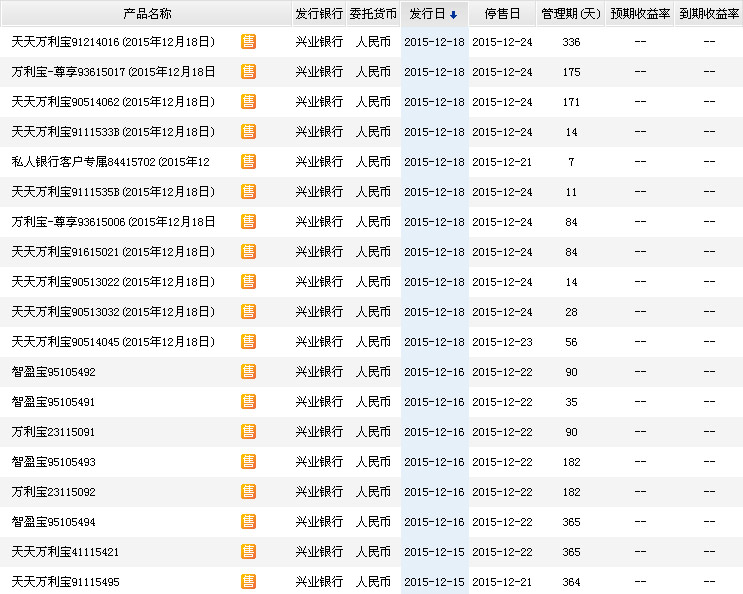This screenshot has height=594, width=743.
Task: Open product 天天万利宝9111535B
Action: [x=113, y=191]
